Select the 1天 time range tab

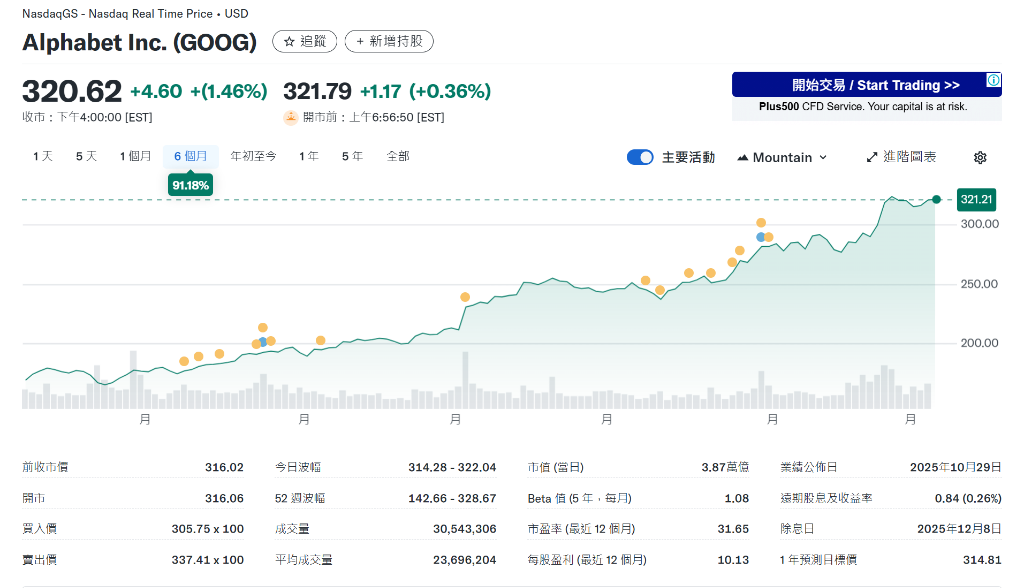click(x=43, y=156)
